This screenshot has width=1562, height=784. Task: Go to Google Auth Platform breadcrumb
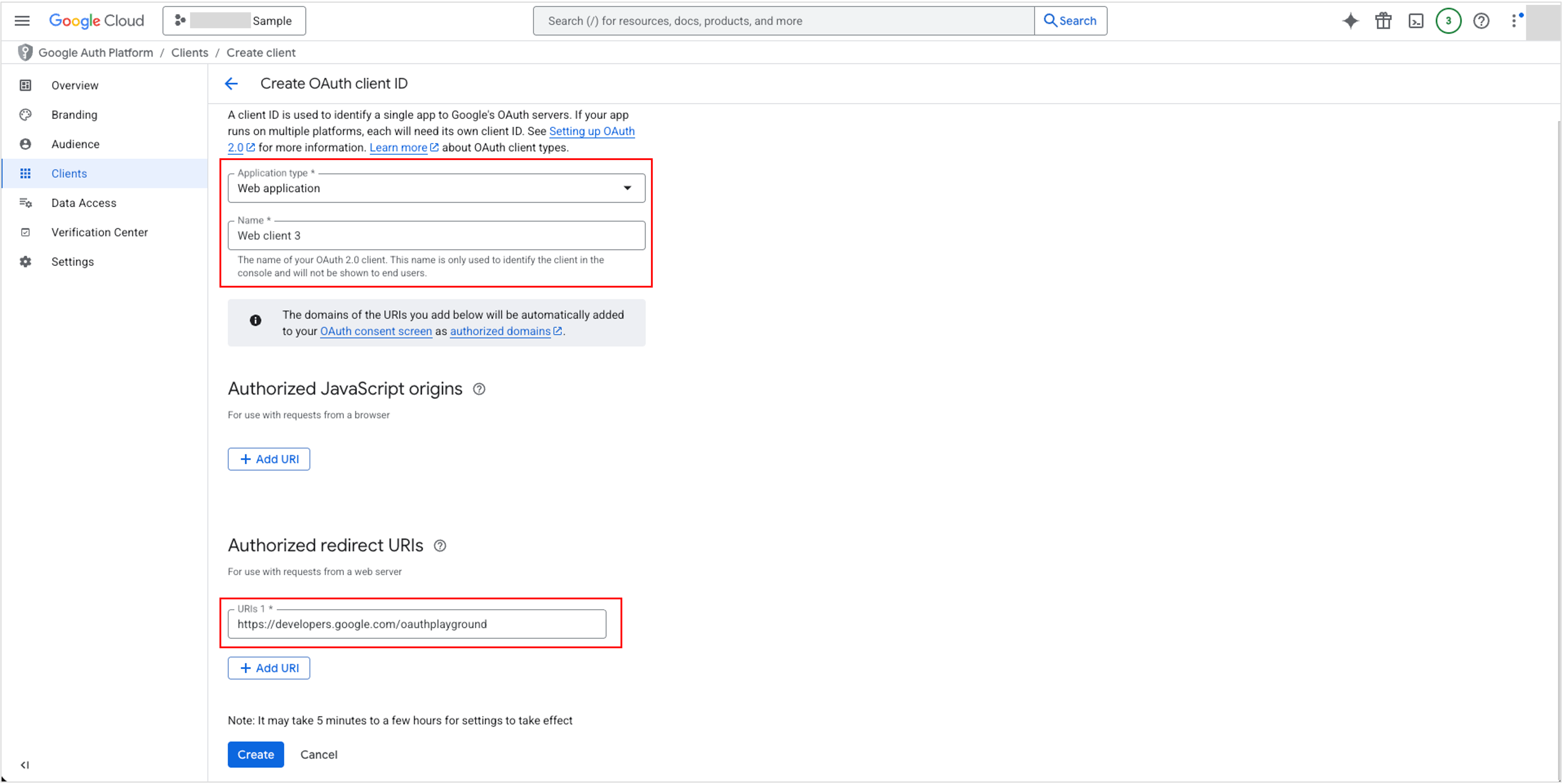[x=96, y=53]
